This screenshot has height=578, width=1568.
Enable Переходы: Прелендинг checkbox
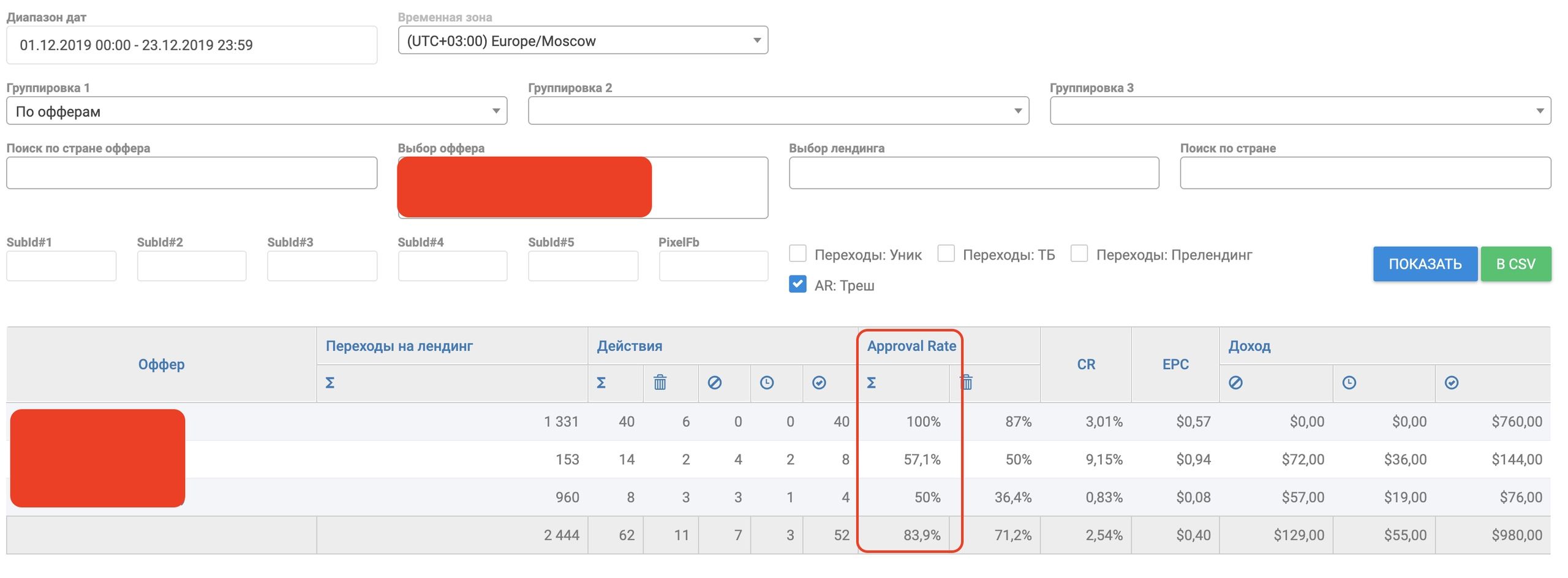click(x=1079, y=253)
